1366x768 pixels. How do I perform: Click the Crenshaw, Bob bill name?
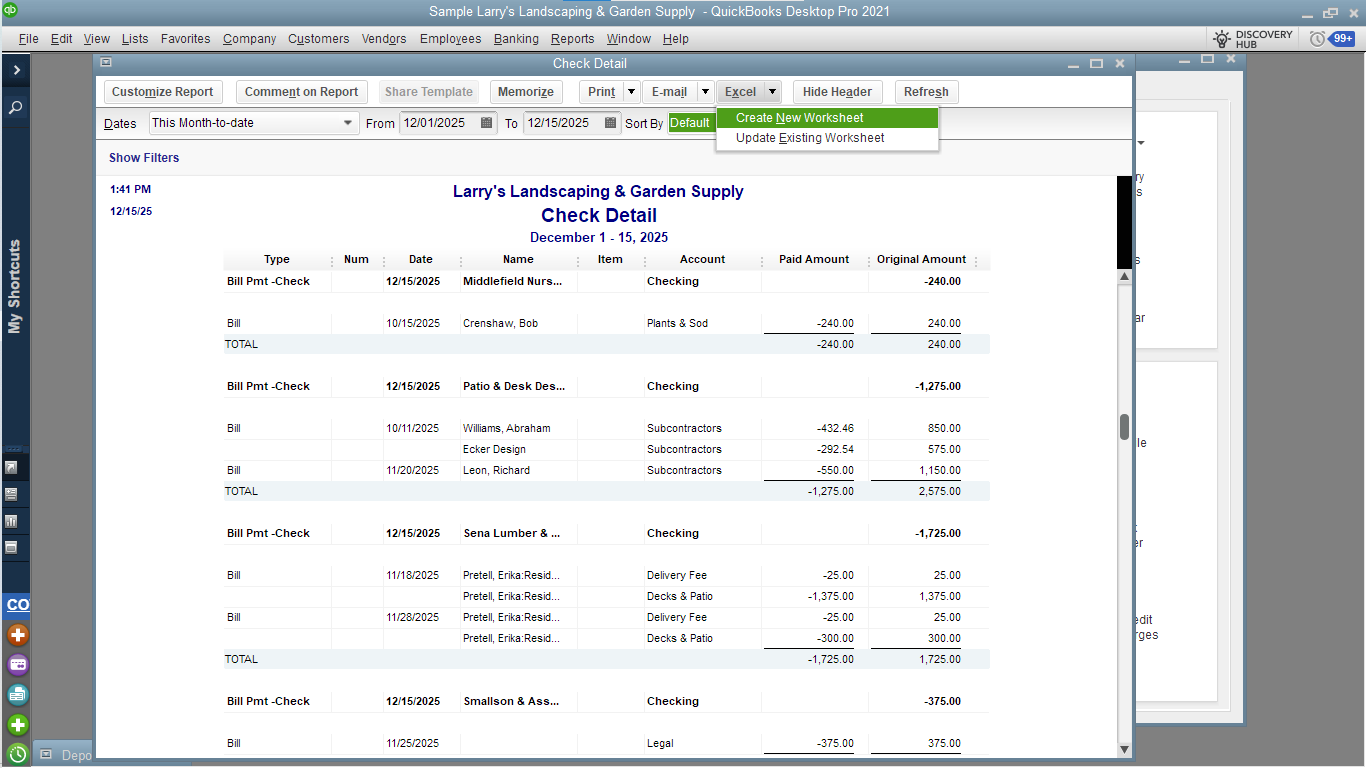[x=500, y=324]
